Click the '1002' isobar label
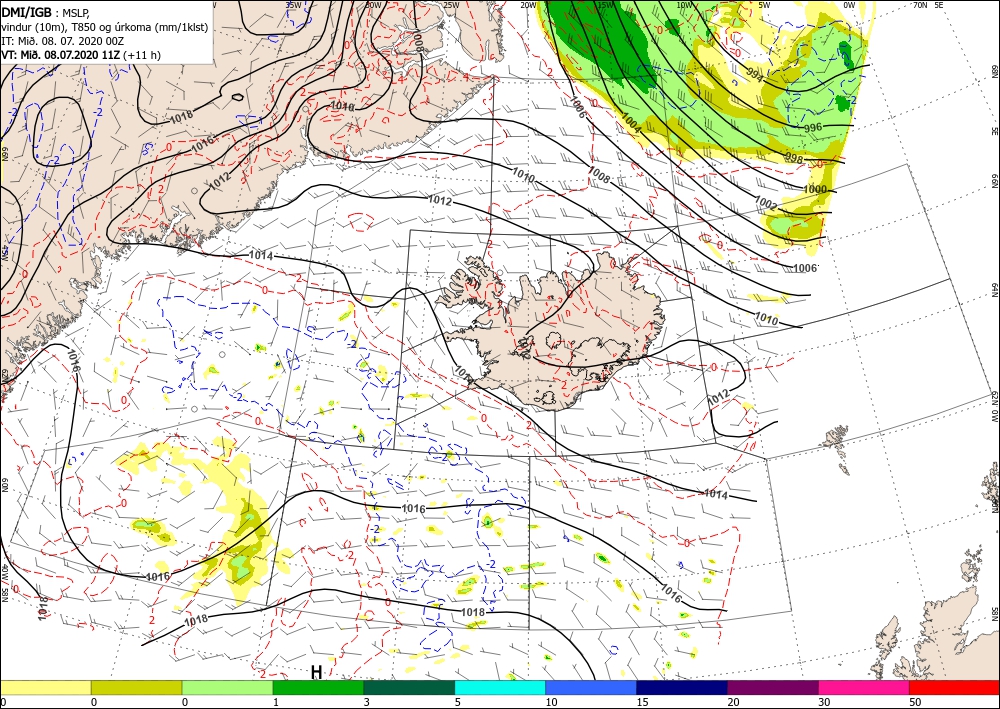Image resolution: width=1000 pixels, height=709 pixels. click(x=765, y=201)
